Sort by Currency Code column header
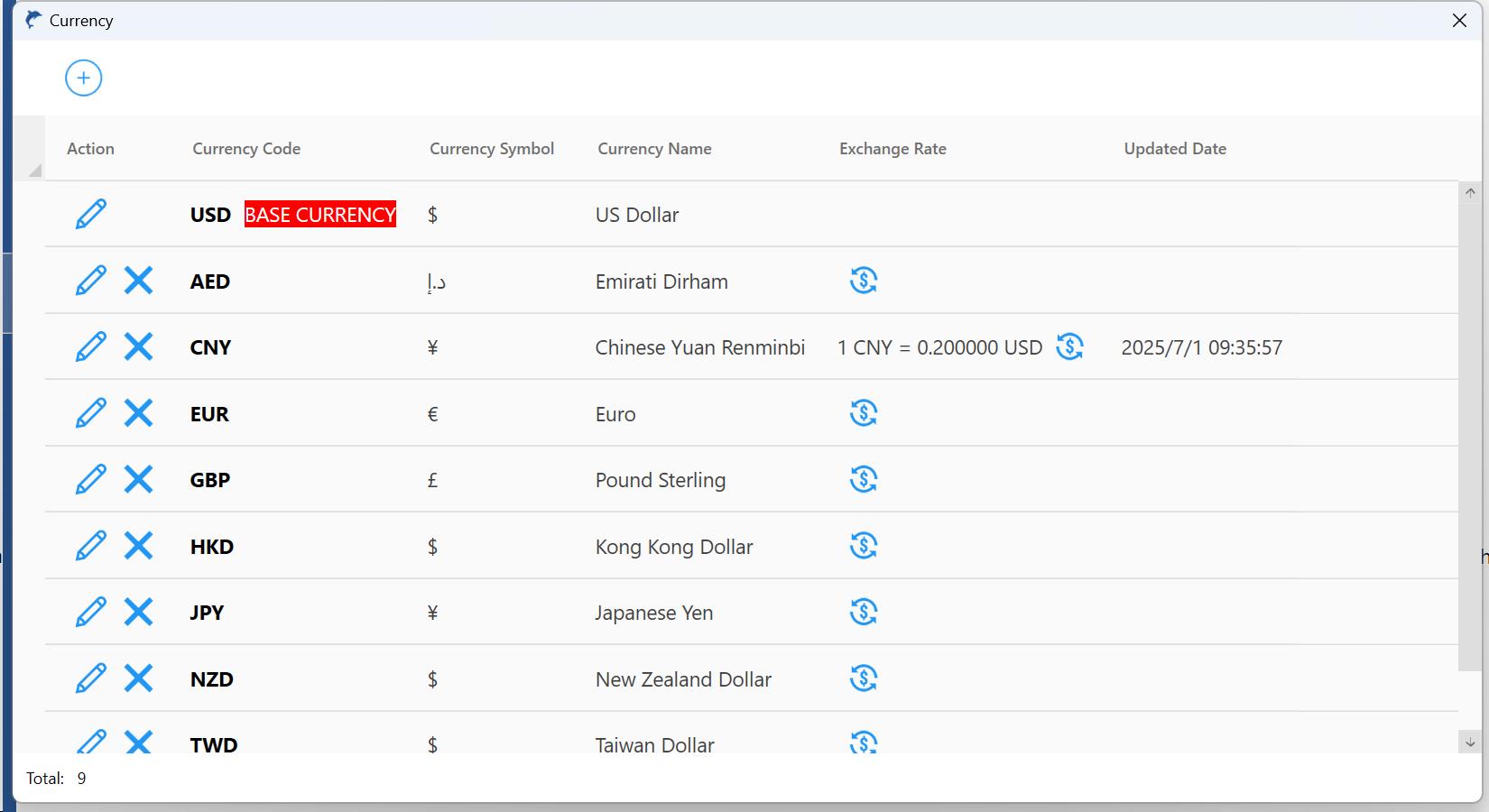The height and width of the screenshot is (812, 1489). coord(246,149)
